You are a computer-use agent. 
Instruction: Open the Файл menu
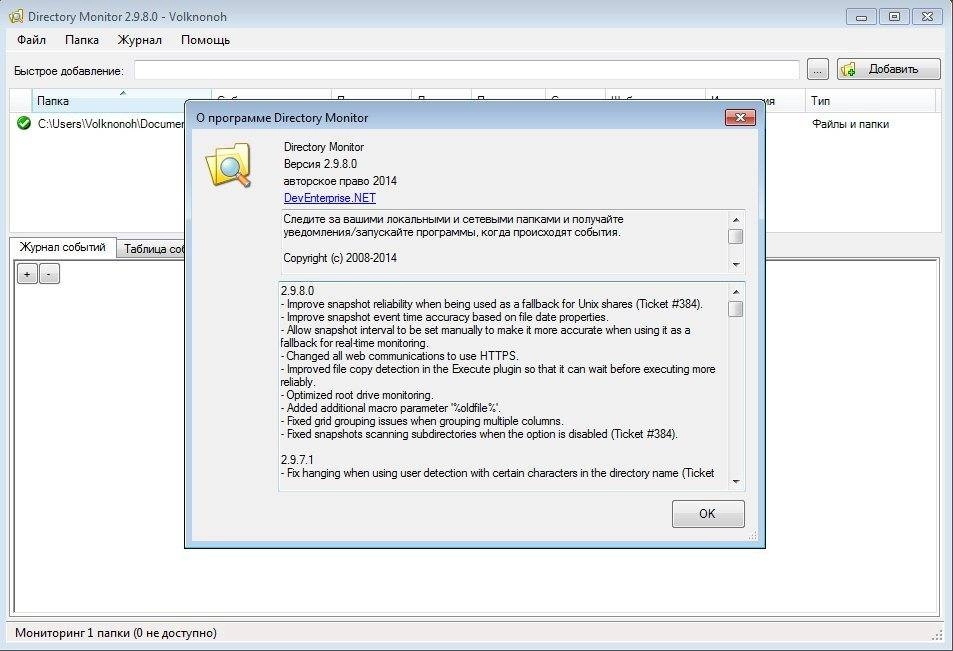point(32,40)
